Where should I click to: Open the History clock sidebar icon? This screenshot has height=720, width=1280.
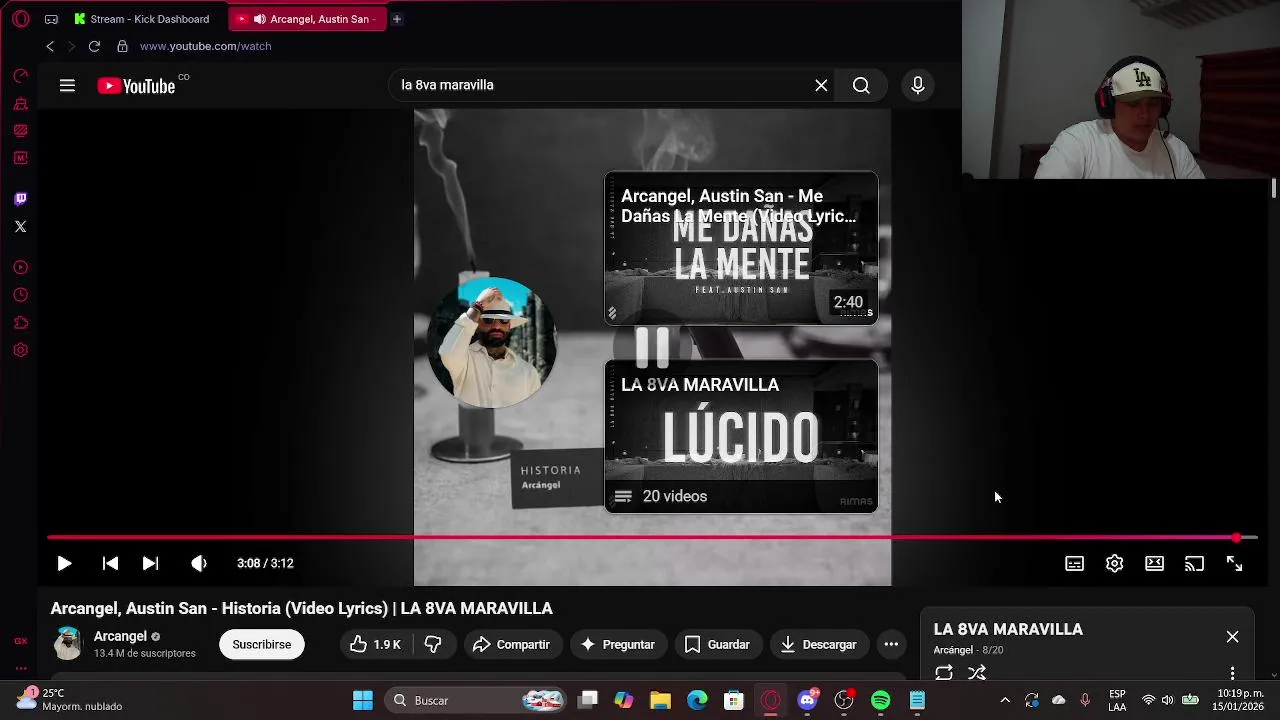(x=20, y=295)
